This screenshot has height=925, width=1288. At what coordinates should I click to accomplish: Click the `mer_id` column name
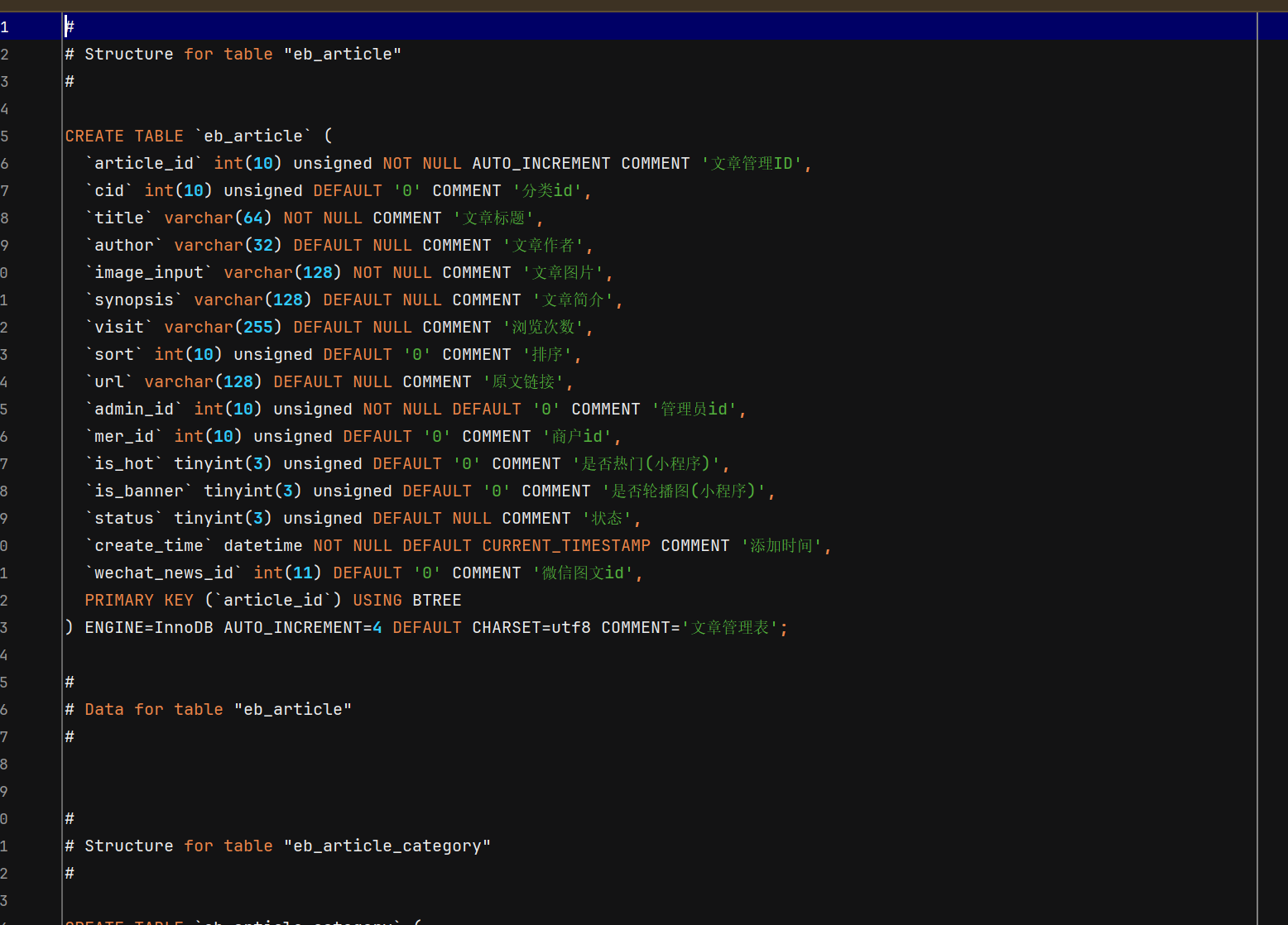tap(124, 437)
